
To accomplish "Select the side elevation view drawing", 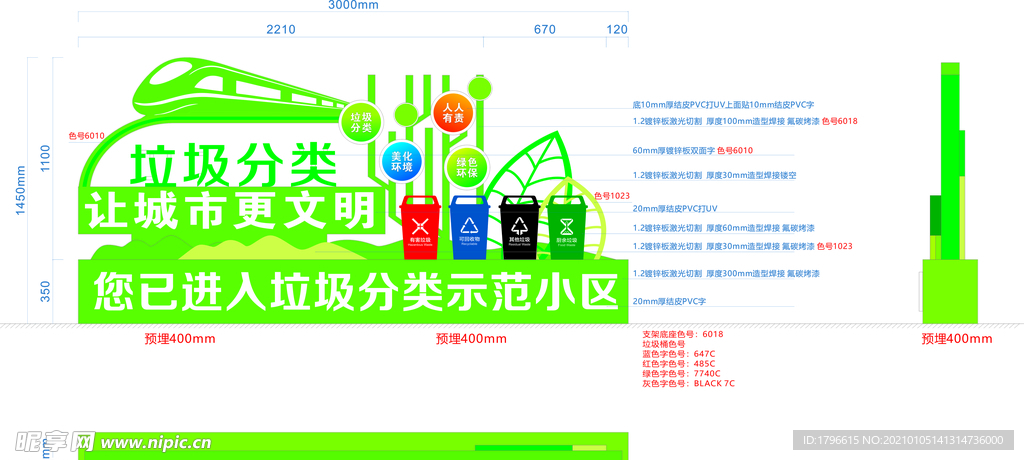I will pos(950,193).
